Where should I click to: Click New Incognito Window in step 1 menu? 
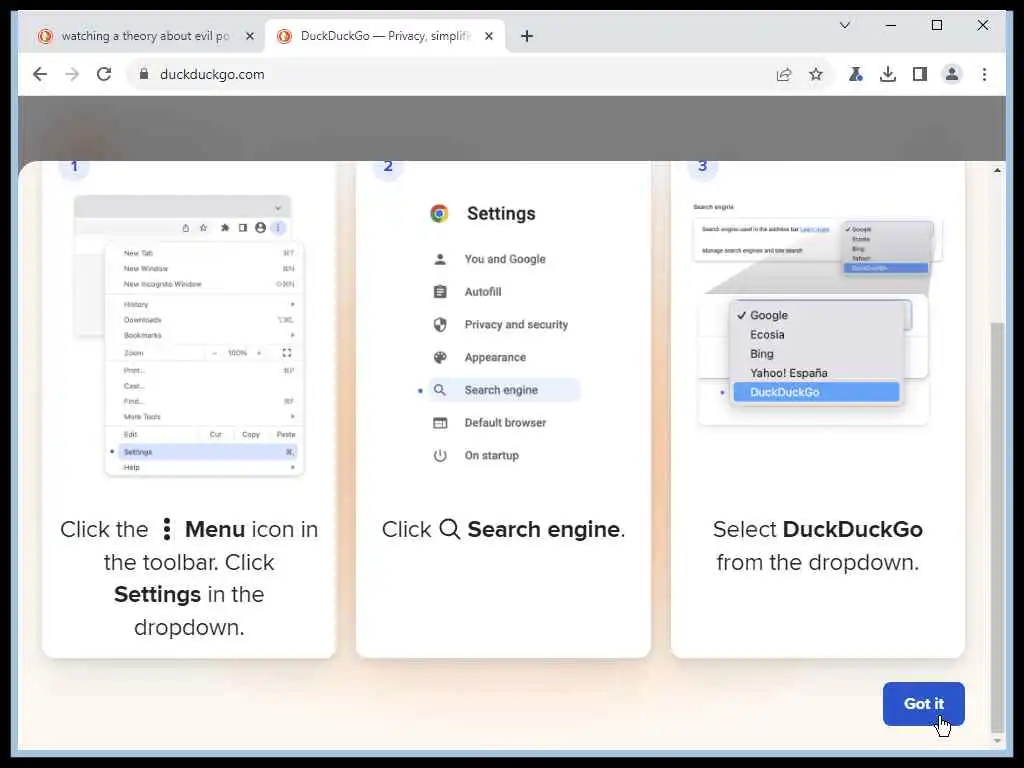[x=162, y=284]
